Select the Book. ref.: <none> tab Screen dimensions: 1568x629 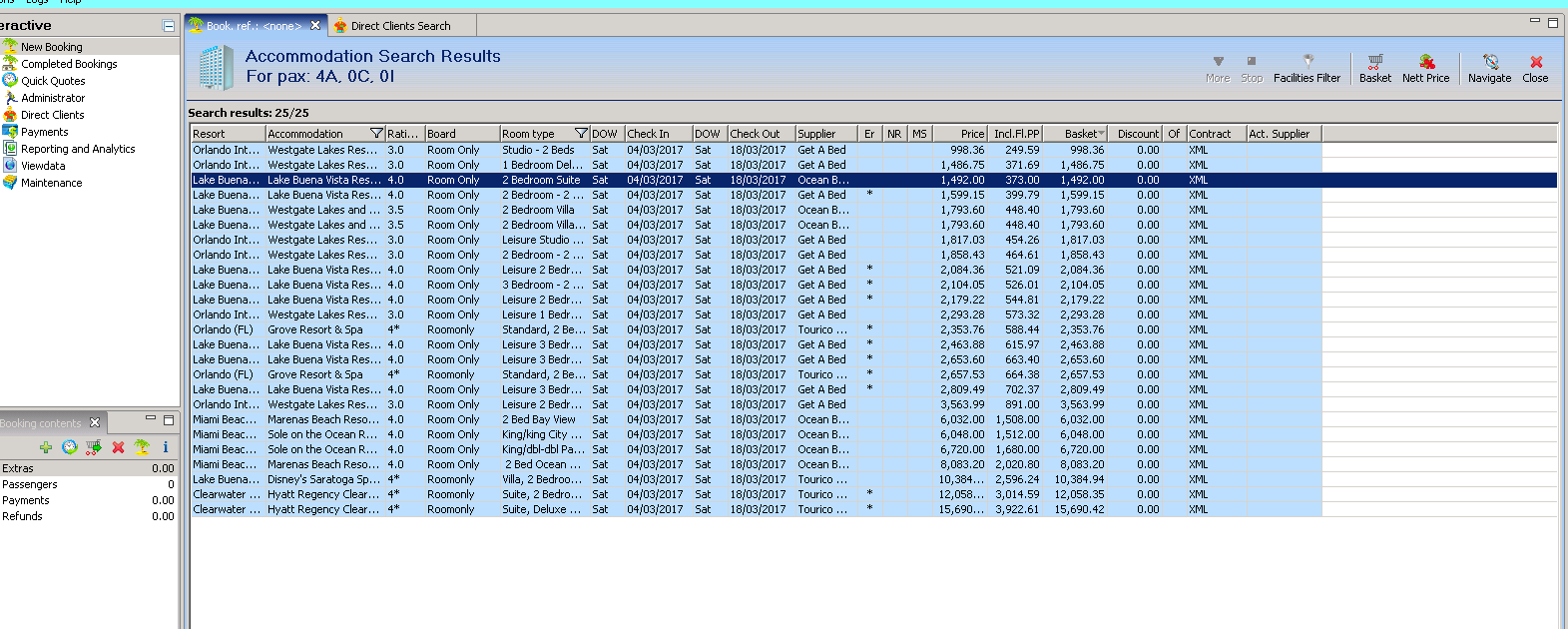click(x=254, y=26)
